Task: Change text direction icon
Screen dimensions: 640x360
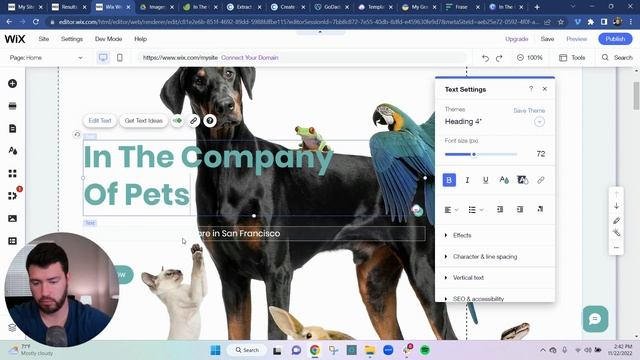Action: coord(540,209)
